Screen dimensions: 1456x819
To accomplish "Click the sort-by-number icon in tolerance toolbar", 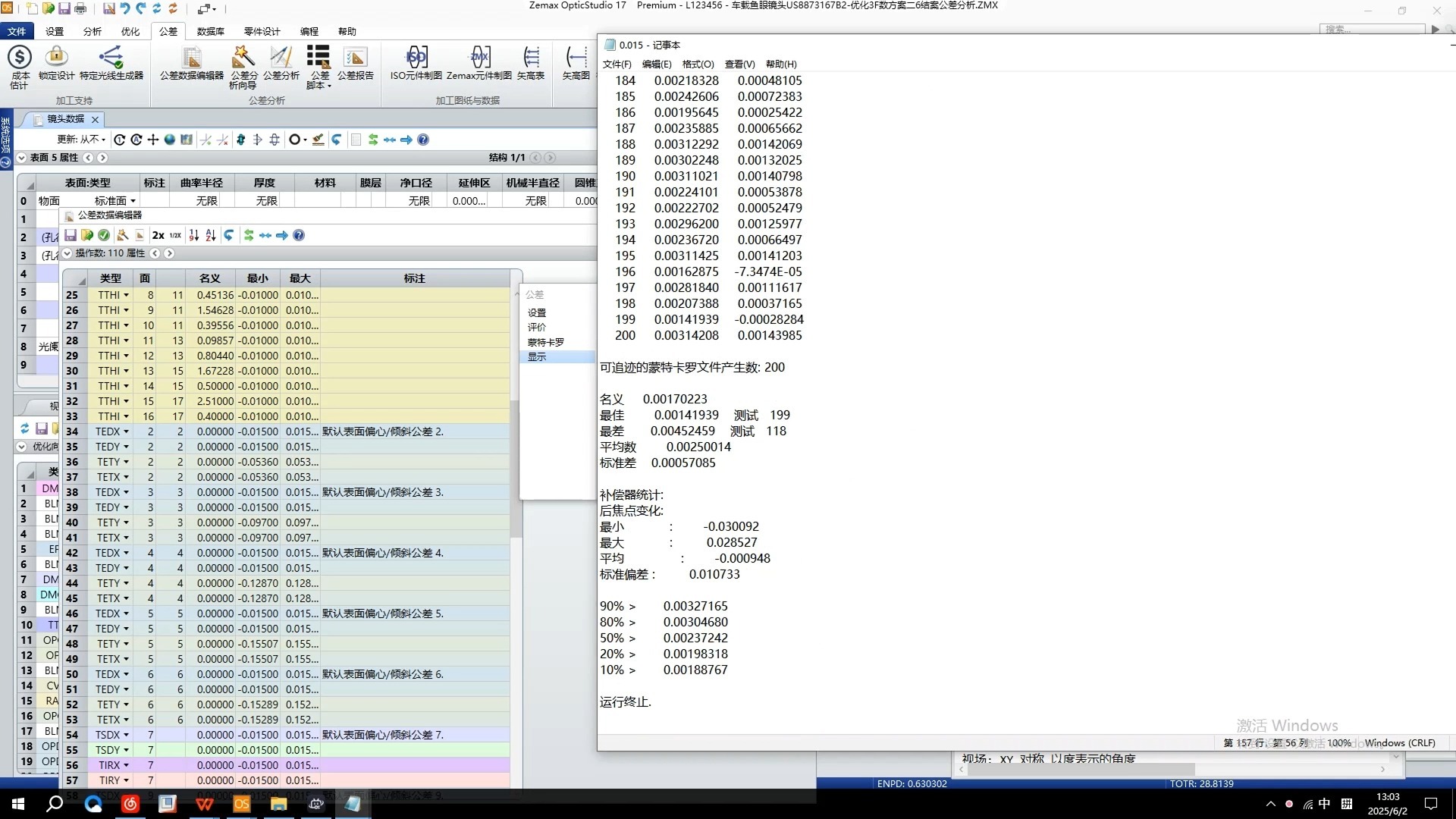I will tap(194, 236).
